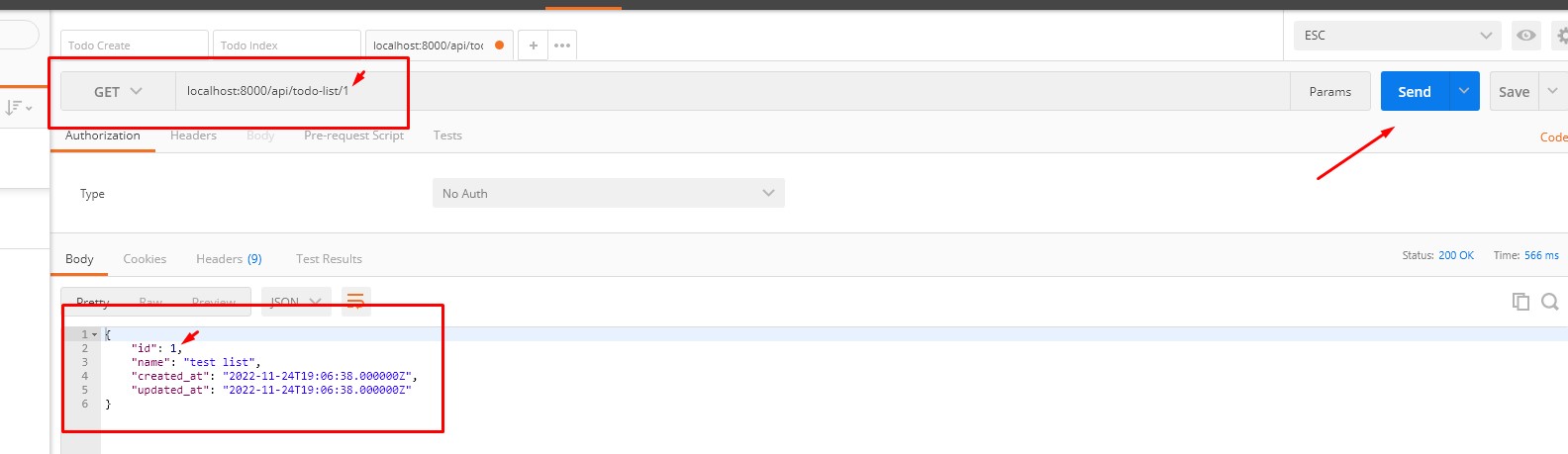Open the request Headers tab

click(193, 136)
